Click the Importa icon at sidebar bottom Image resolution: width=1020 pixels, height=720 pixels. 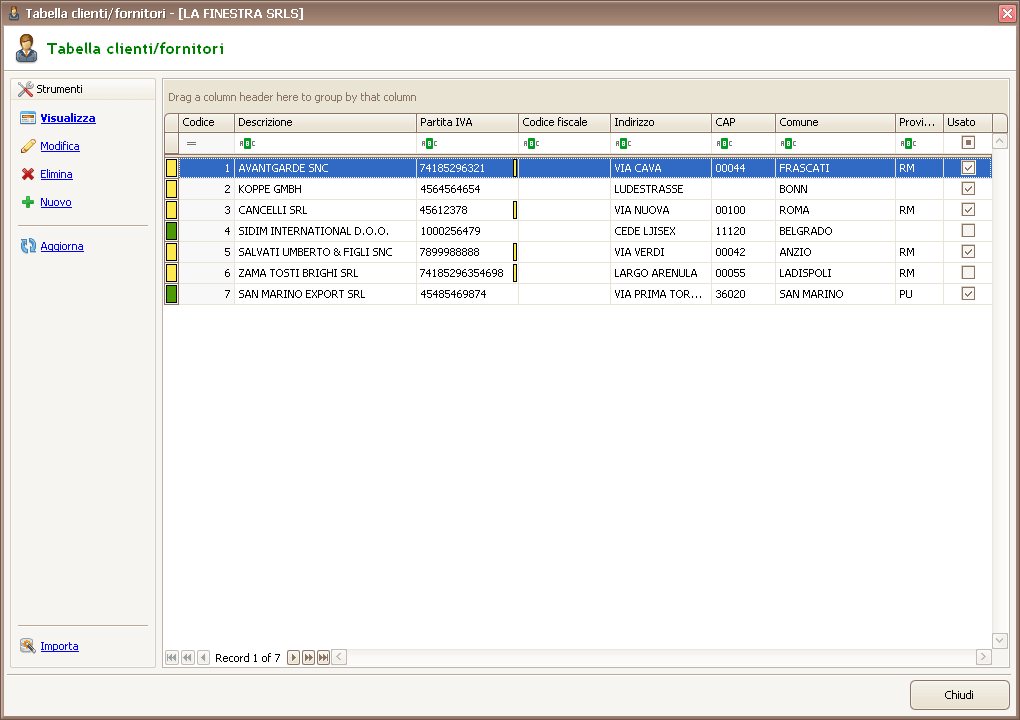(x=28, y=646)
